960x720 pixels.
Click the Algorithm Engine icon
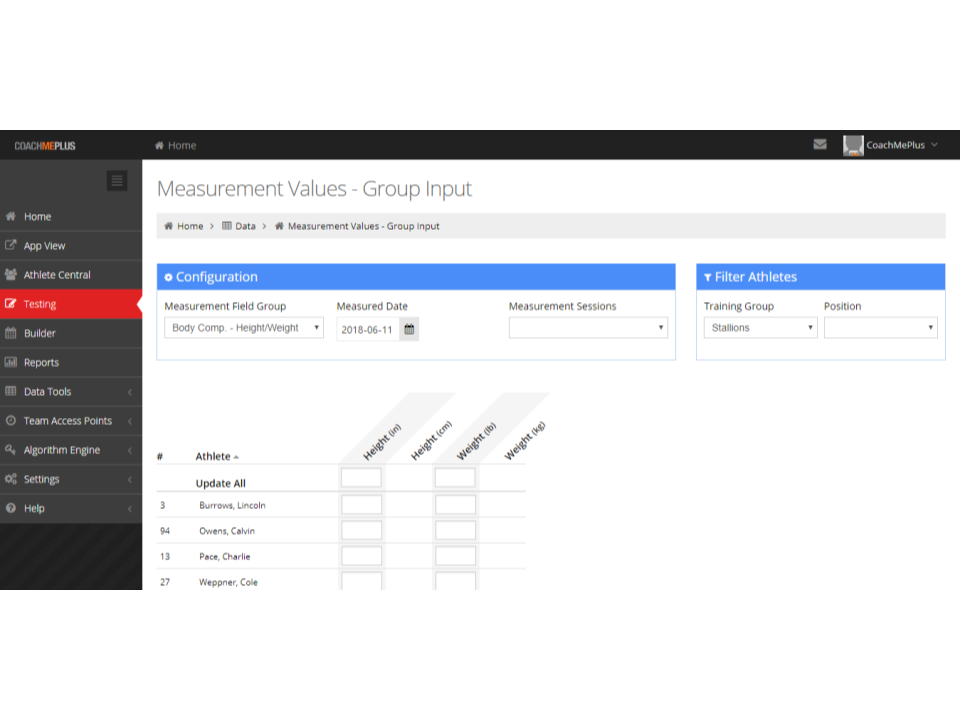(x=10, y=449)
